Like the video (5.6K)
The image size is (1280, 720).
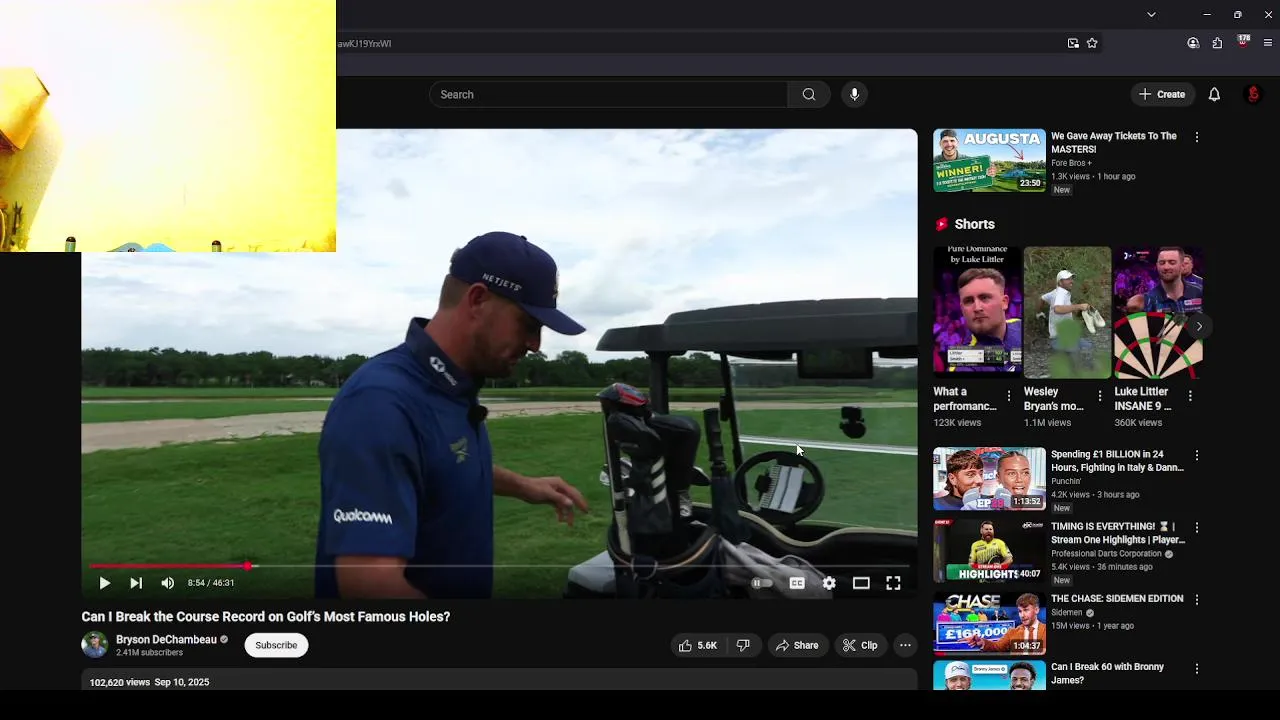[698, 646]
